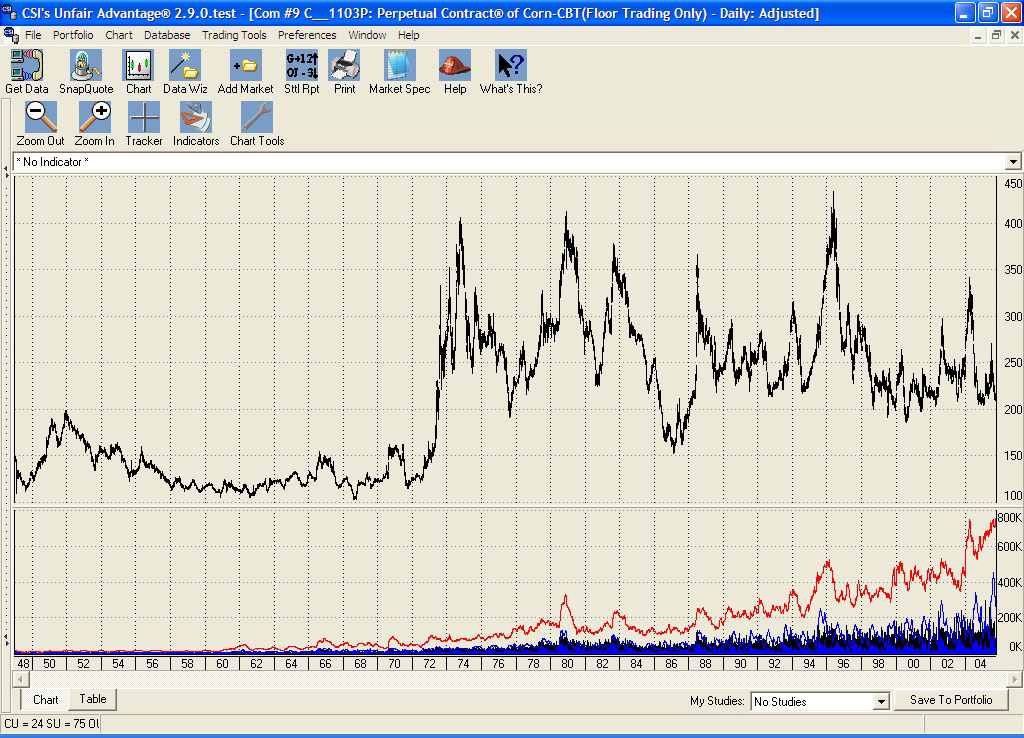Click the 800K volume axis label
Image resolution: width=1024 pixels, height=738 pixels.
pyautogui.click(x=1010, y=518)
